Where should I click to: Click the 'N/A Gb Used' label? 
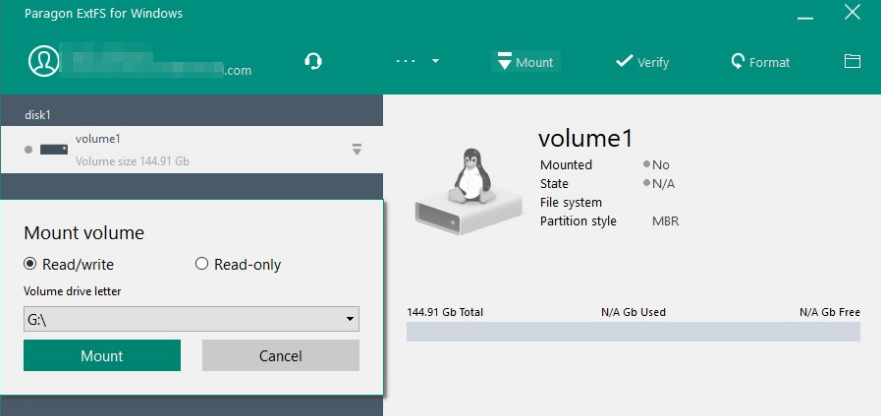(x=633, y=312)
